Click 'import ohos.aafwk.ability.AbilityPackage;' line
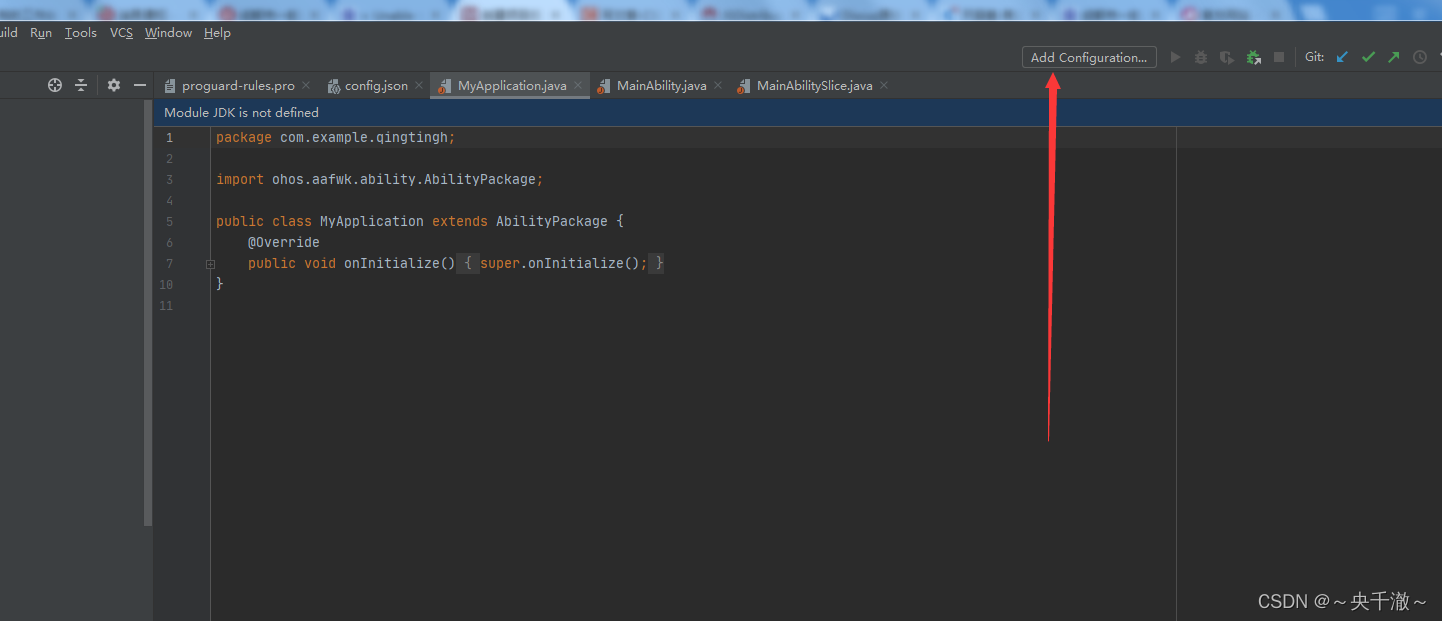 tap(380, 180)
